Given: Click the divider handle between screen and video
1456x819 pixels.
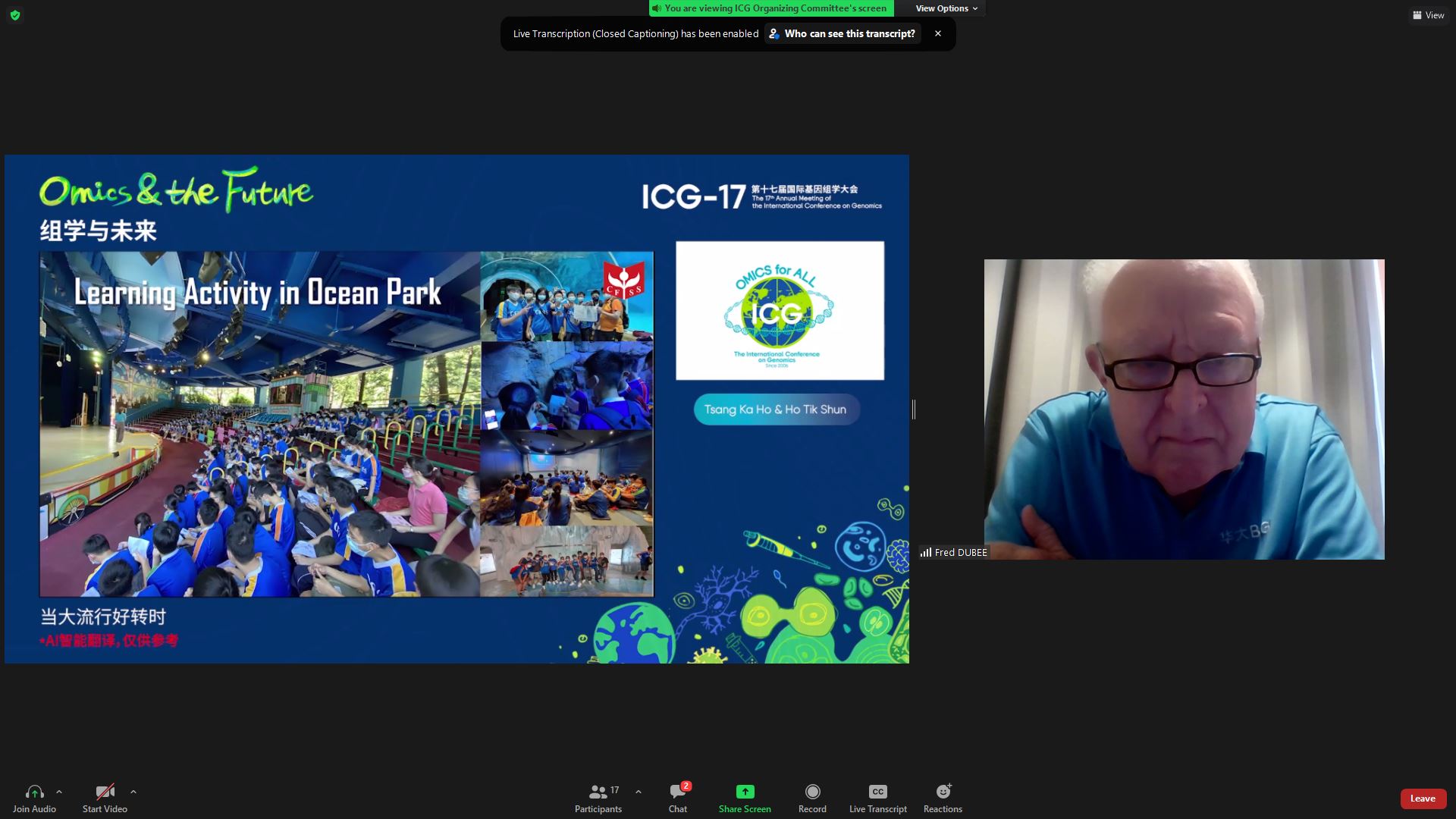Looking at the screenshot, I should [x=914, y=409].
